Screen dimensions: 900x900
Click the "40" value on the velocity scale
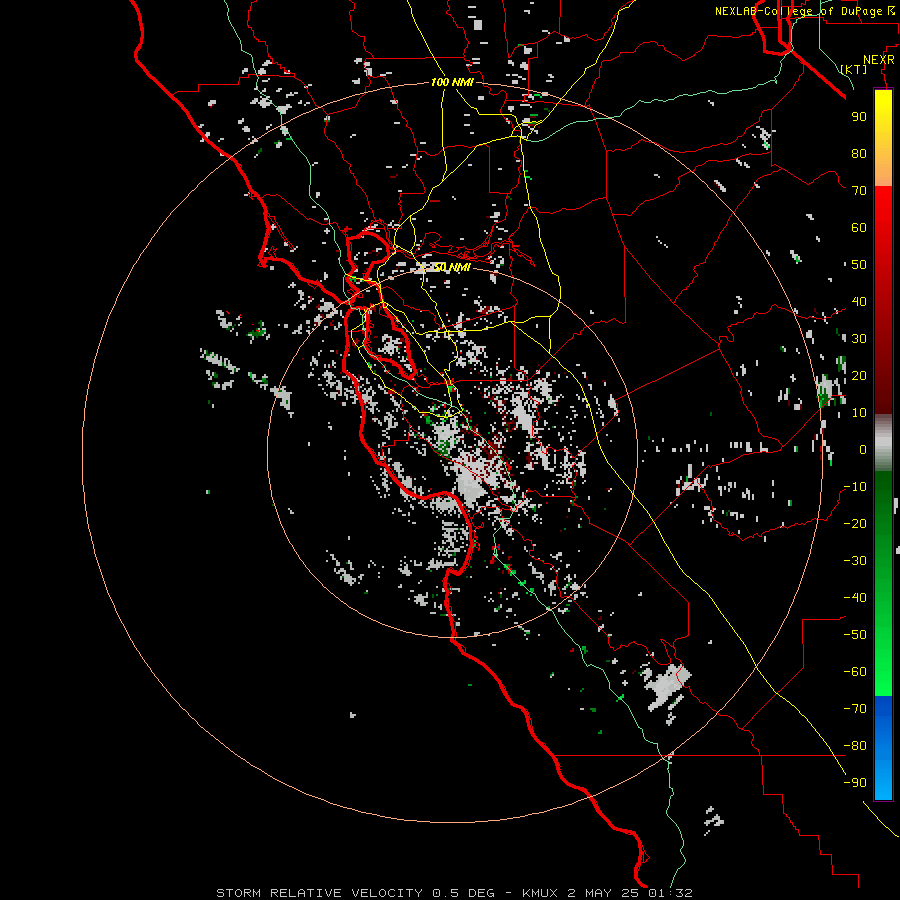[x=859, y=301]
